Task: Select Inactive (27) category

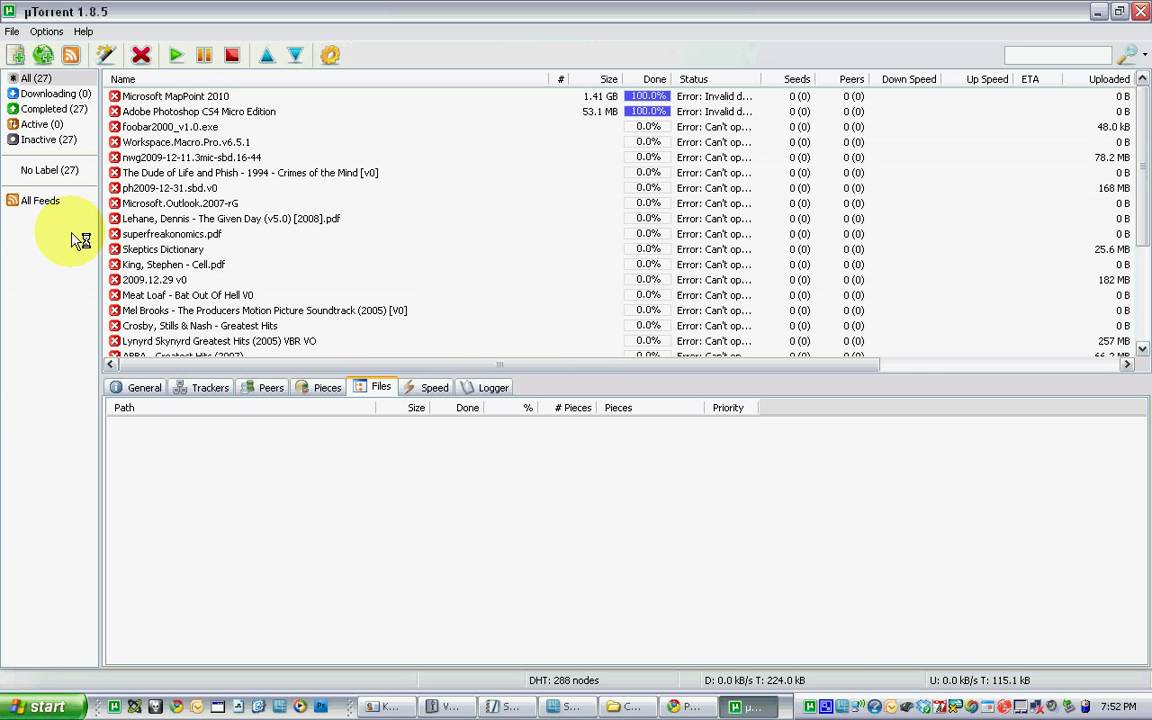Action: pos(42,140)
